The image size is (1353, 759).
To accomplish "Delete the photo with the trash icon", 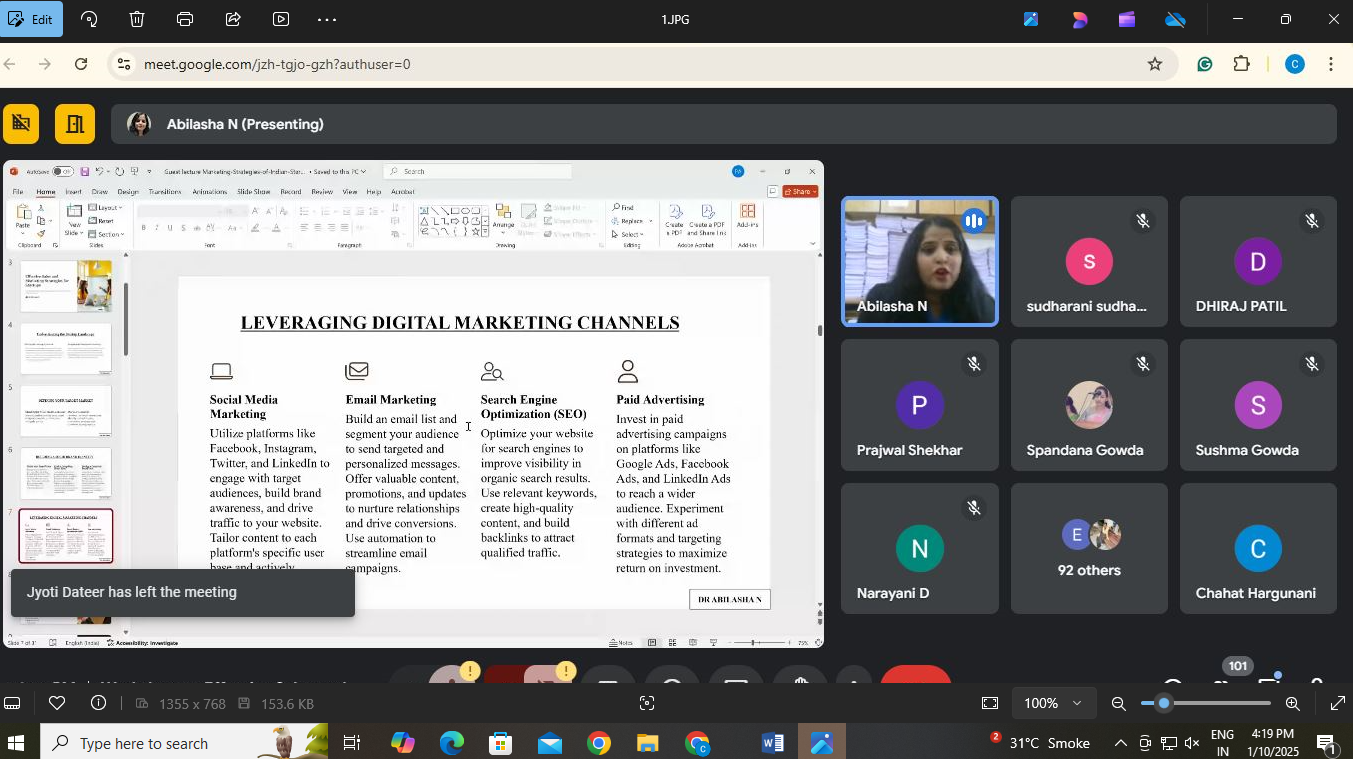I will (x=137, y=19).
